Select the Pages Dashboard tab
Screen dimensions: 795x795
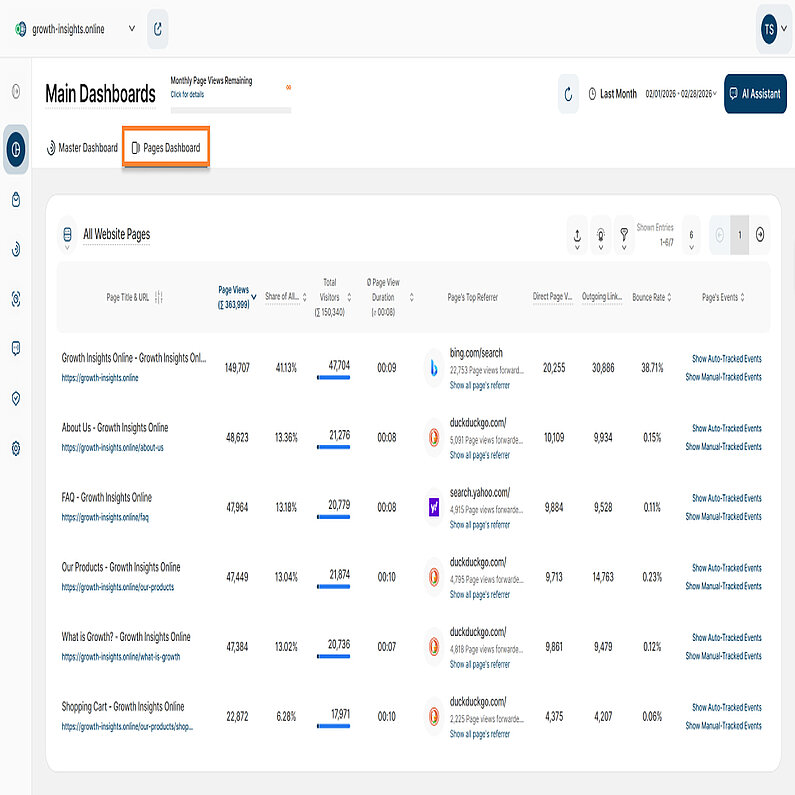pos(165,148)
